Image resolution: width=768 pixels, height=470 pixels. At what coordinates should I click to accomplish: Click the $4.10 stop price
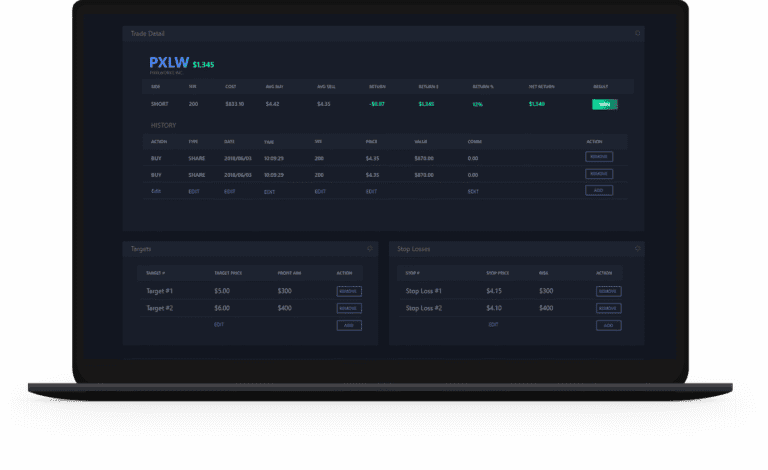point(494,308)
